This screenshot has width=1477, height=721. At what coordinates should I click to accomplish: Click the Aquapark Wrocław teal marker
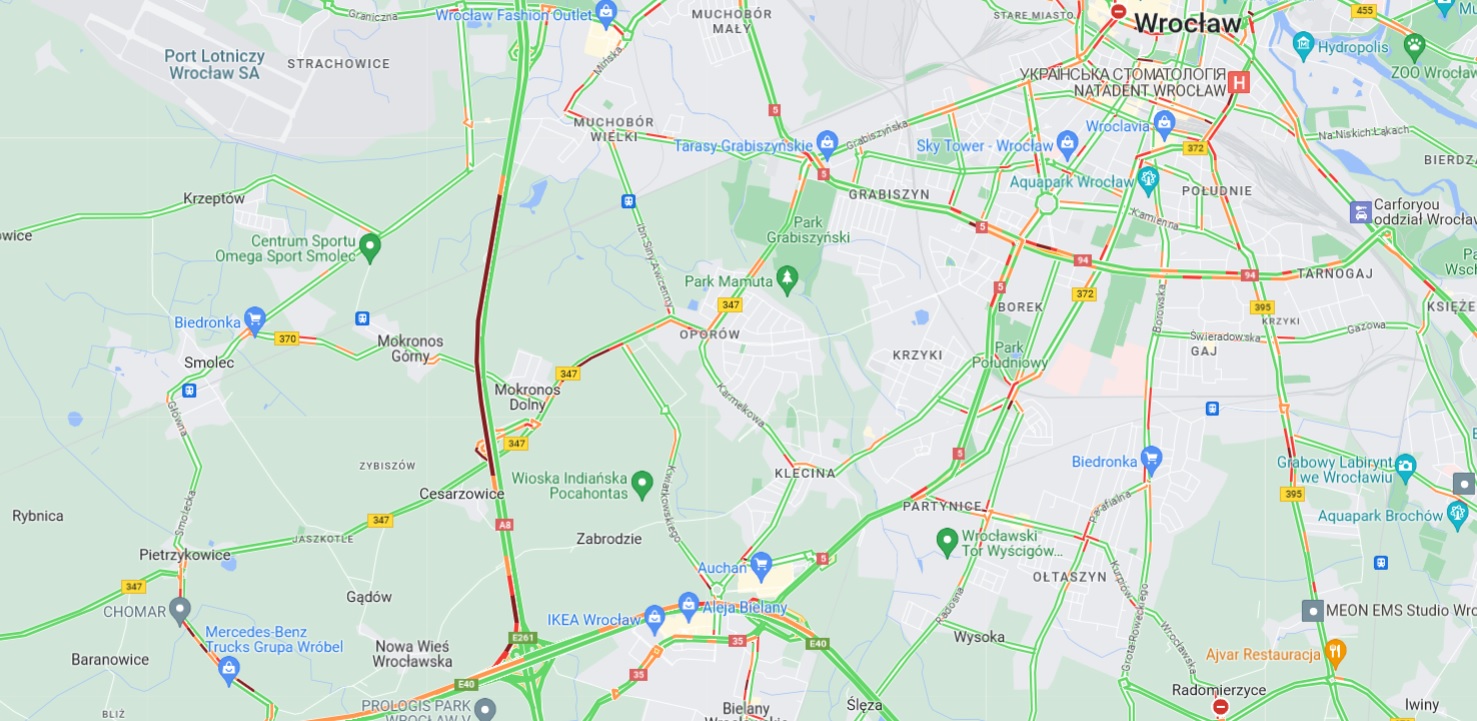[1148, 181]
